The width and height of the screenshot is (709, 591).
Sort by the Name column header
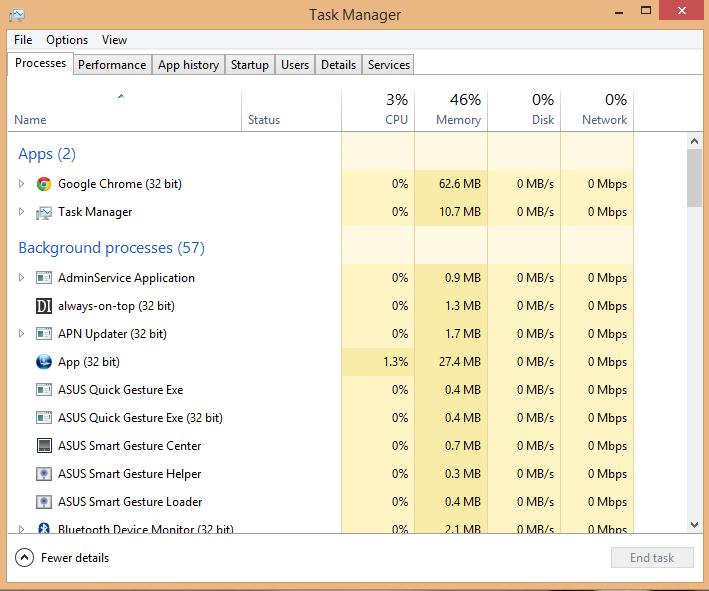[124, 111]
